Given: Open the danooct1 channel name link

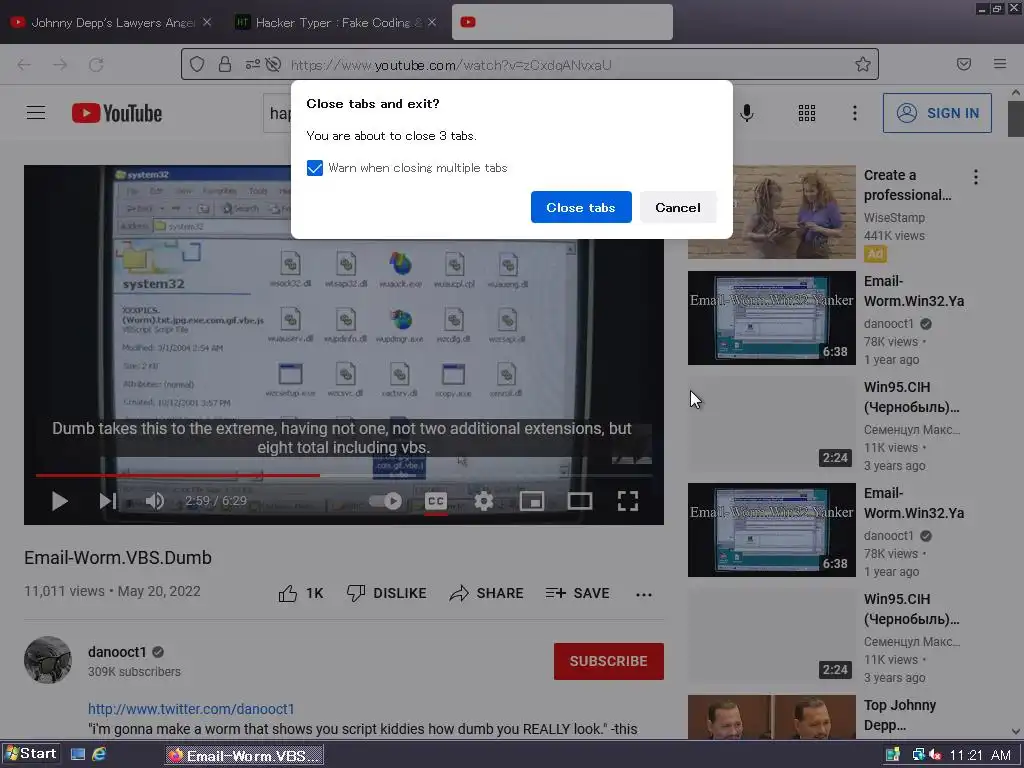Looking at the screenshot, I should tap(118, 652).
